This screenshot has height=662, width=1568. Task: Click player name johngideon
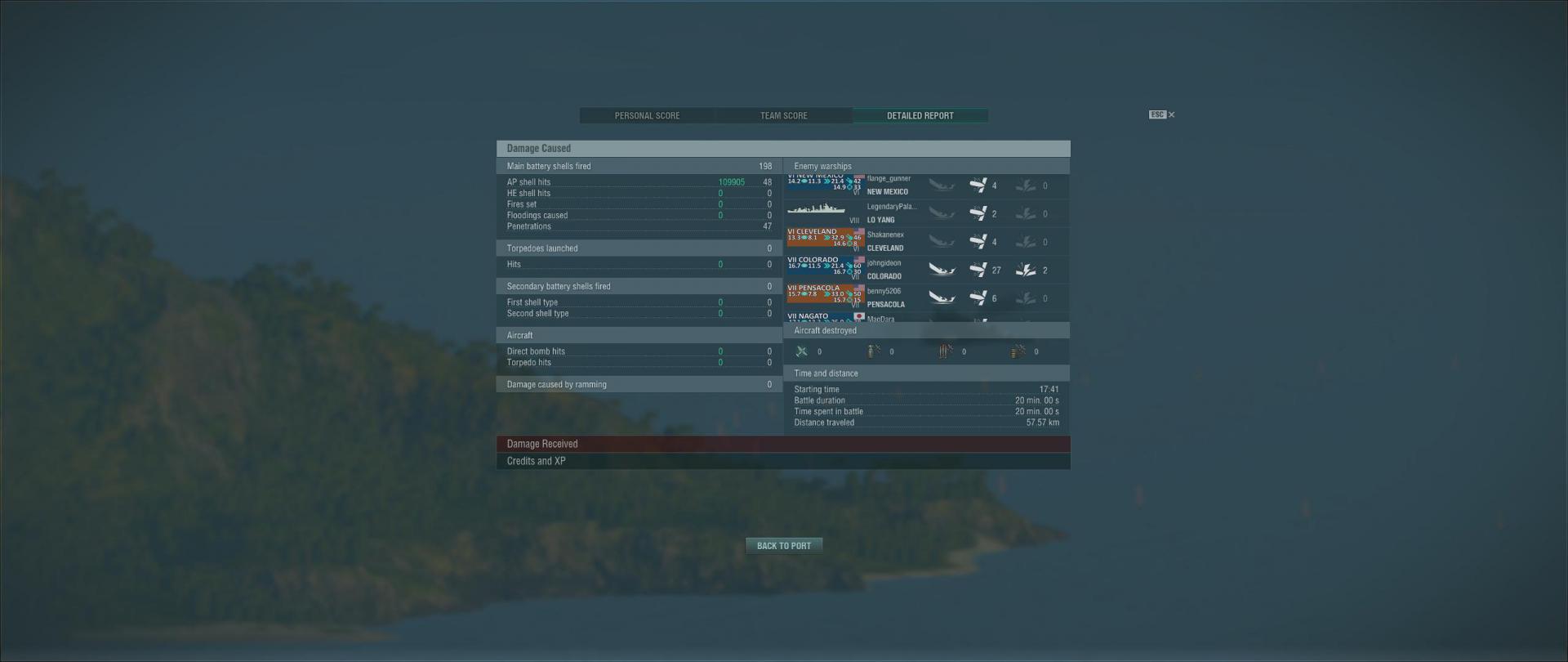[884, 263]
